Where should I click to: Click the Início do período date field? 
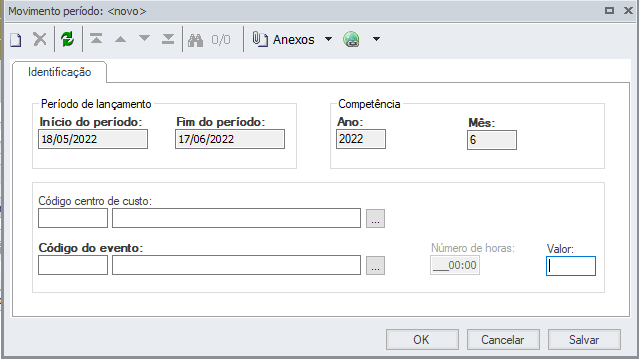(x=93, y=139)
